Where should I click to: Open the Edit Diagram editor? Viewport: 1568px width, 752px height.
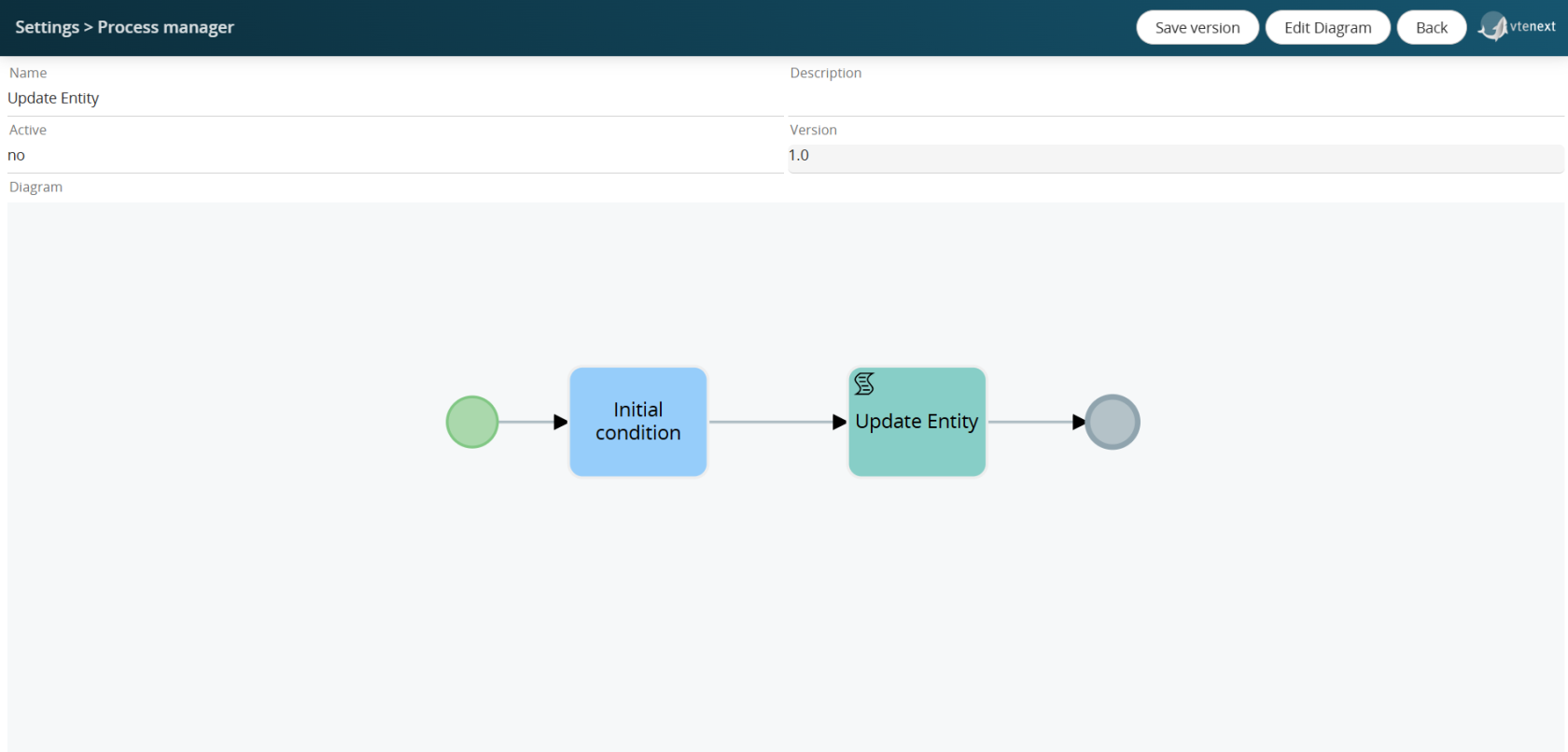1327,27
